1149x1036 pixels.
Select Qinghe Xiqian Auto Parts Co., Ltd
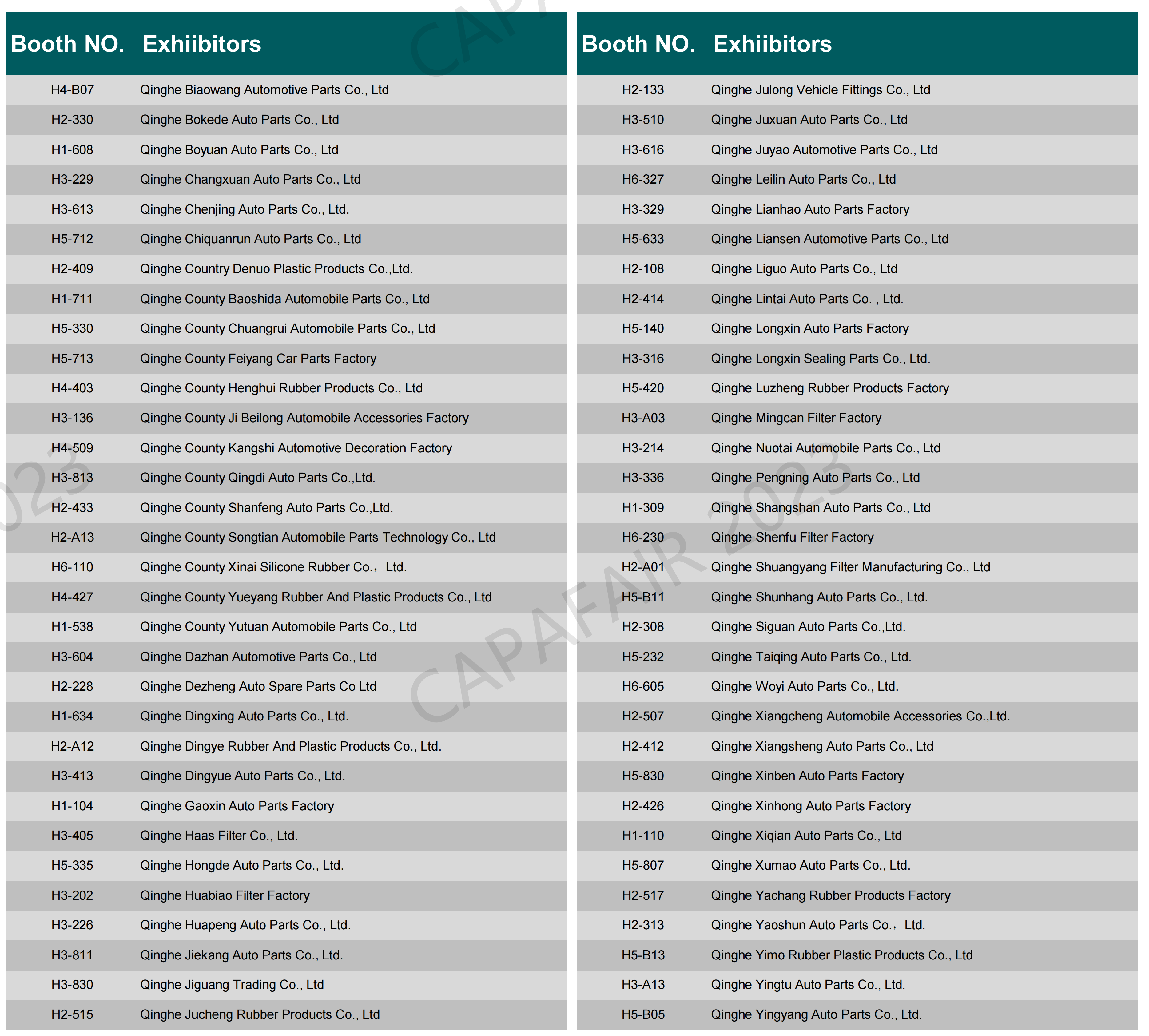(x=806, y=836)
